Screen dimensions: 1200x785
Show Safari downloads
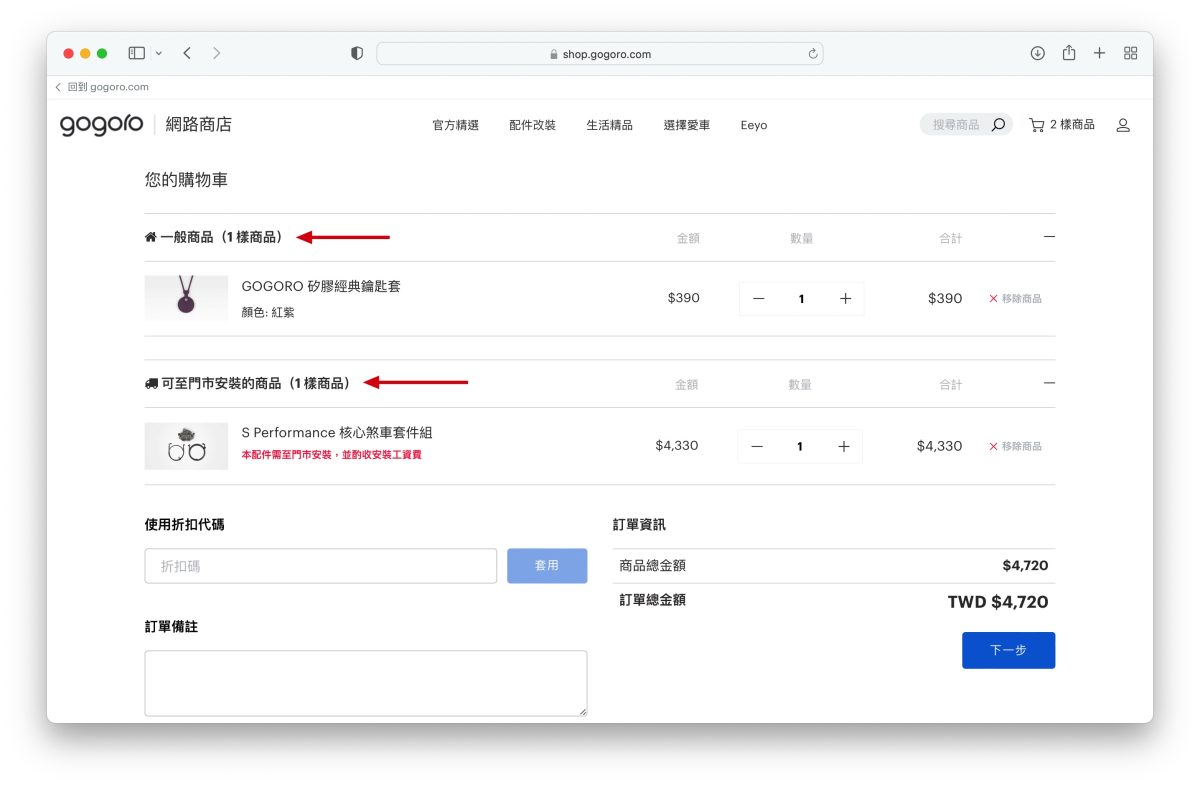[1038, 53]
